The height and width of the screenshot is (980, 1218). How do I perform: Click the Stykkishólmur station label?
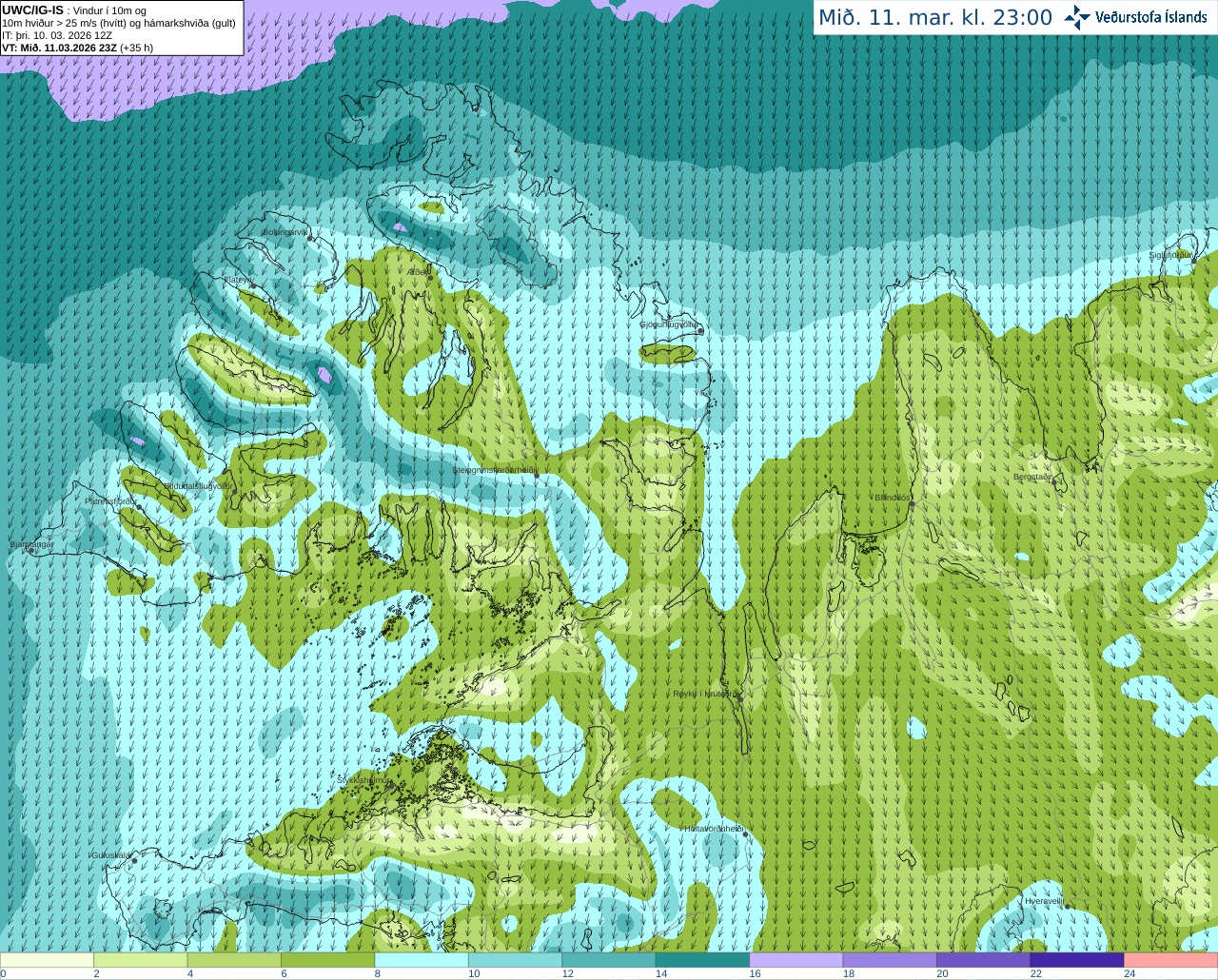(x=364, y=779)
